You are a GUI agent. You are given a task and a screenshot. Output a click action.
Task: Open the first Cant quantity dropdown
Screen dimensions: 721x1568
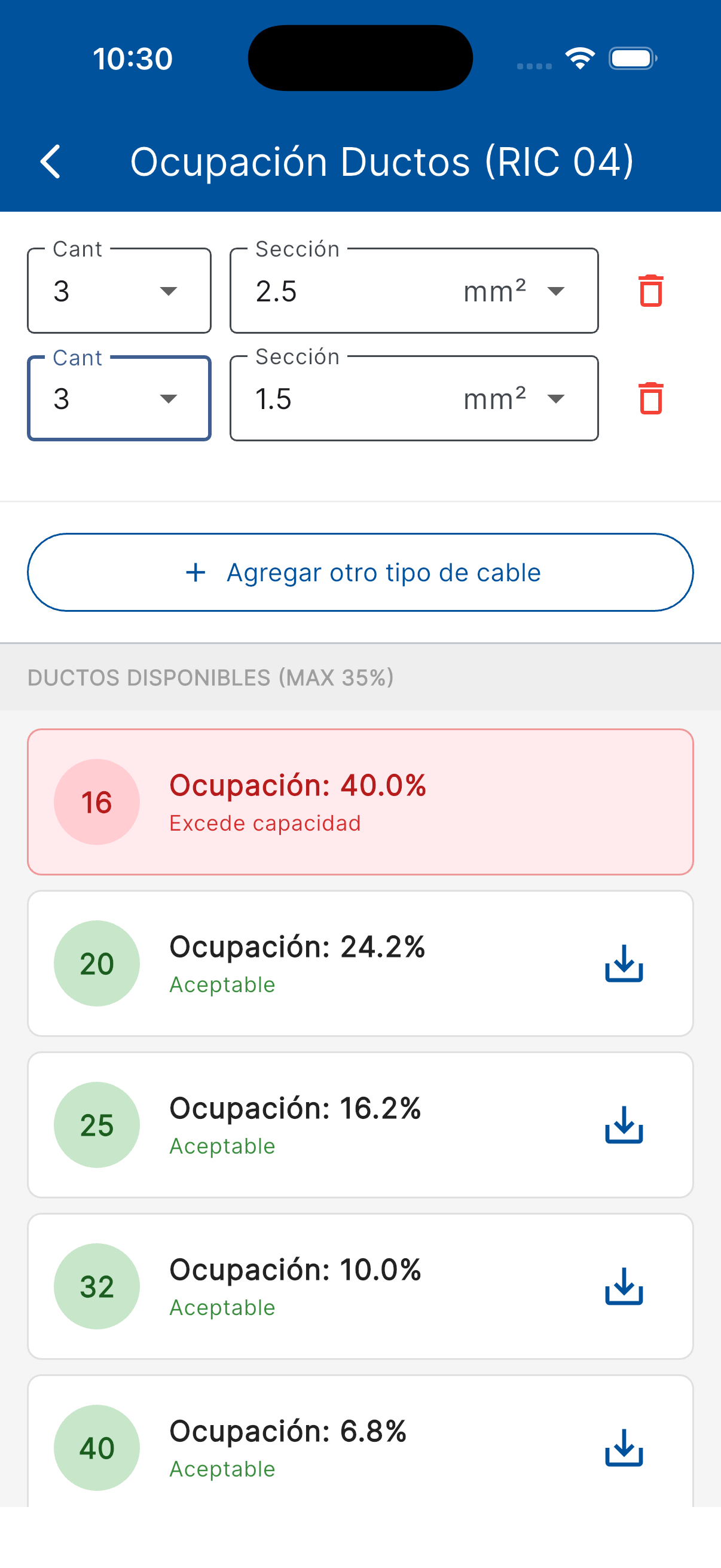coord(119,291)
